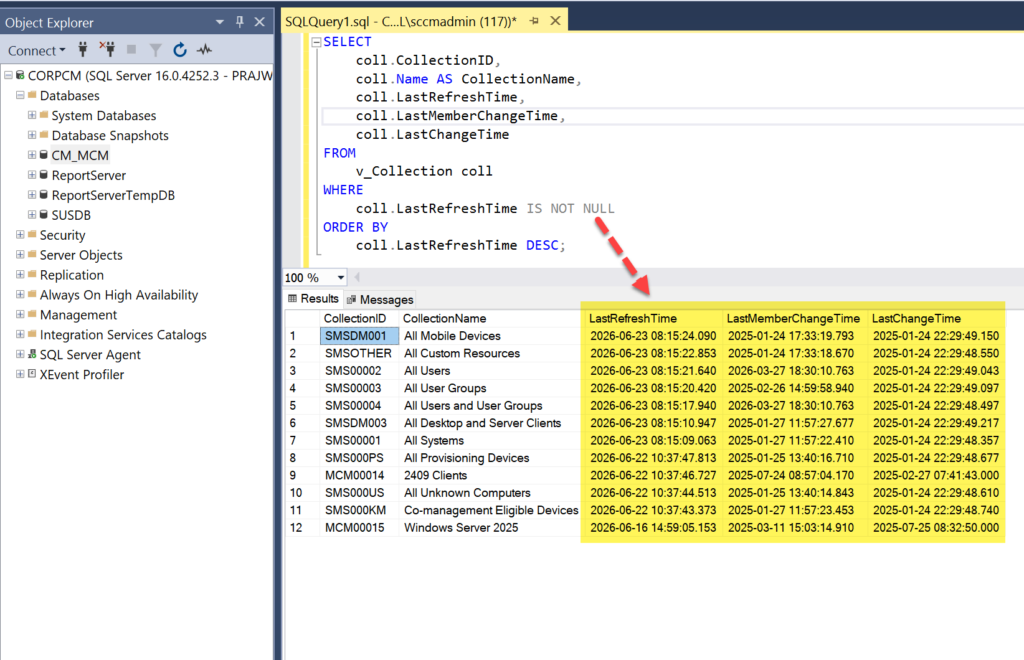Expand the Database Snapshots folder
Screen dimensions: 1024x660
(x=31, y=135)
